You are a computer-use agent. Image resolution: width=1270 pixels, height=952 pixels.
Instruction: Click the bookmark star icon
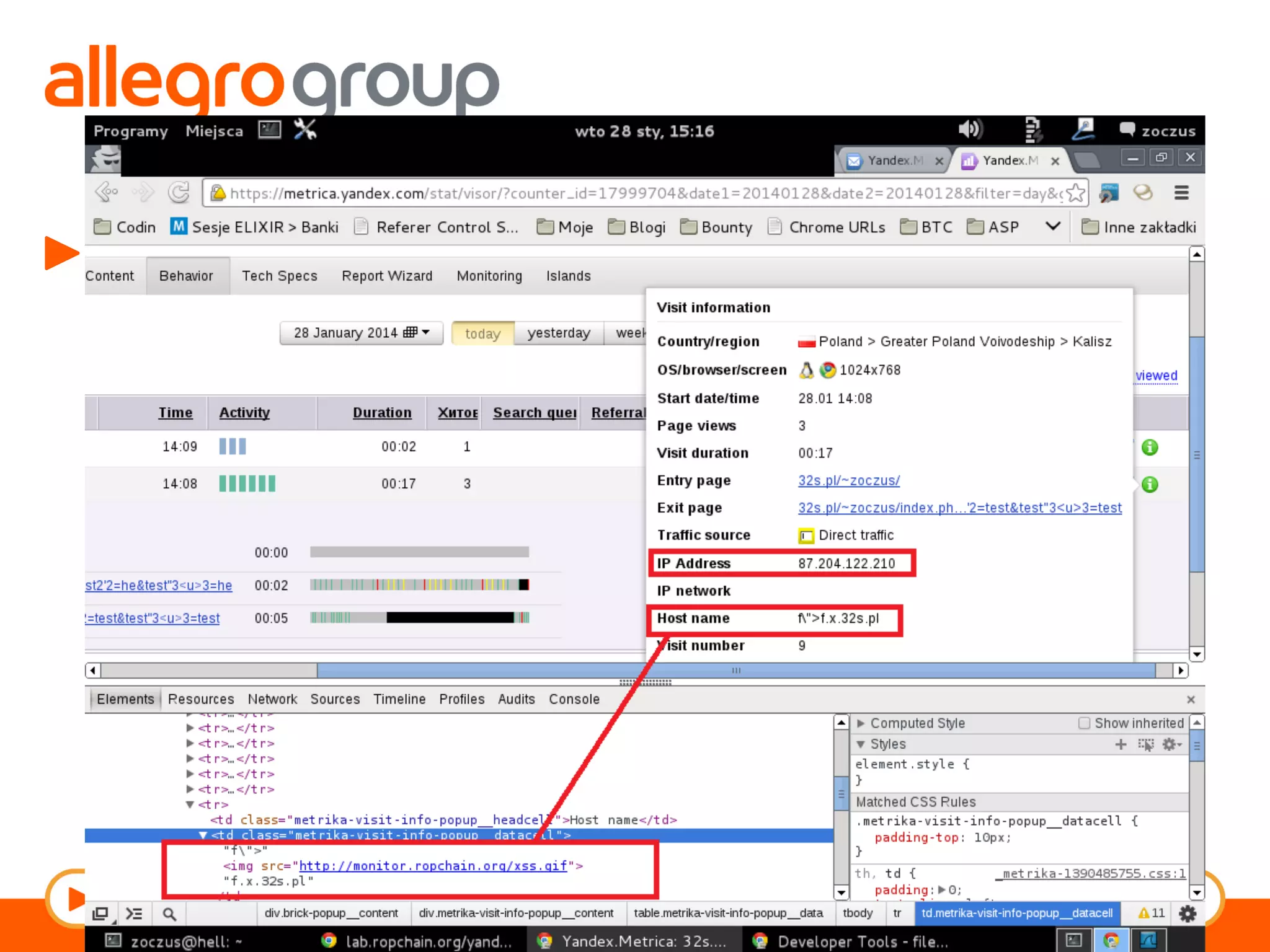tap(1076, 193)
